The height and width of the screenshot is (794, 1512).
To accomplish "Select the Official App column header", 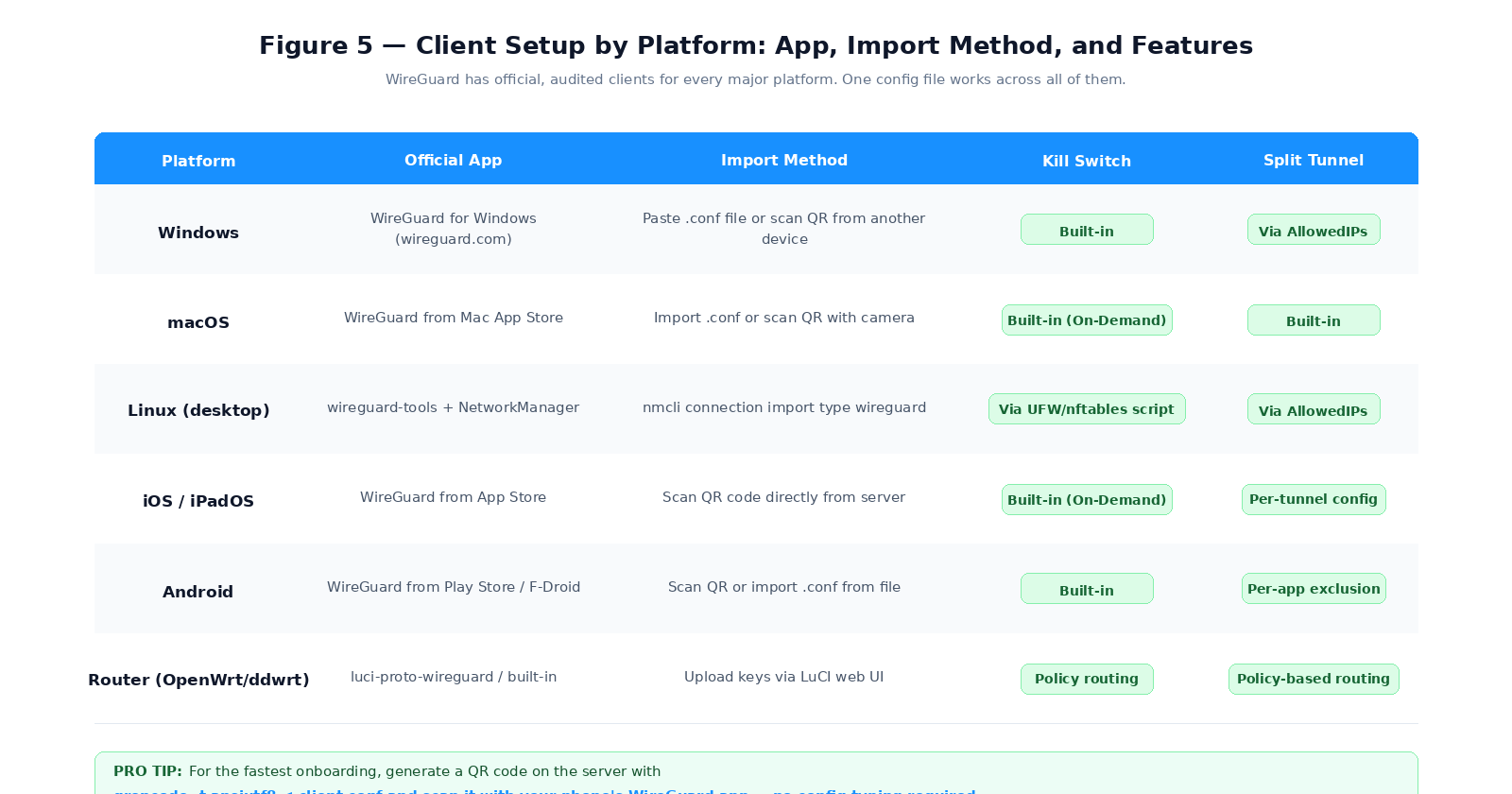I will [454, 160].
